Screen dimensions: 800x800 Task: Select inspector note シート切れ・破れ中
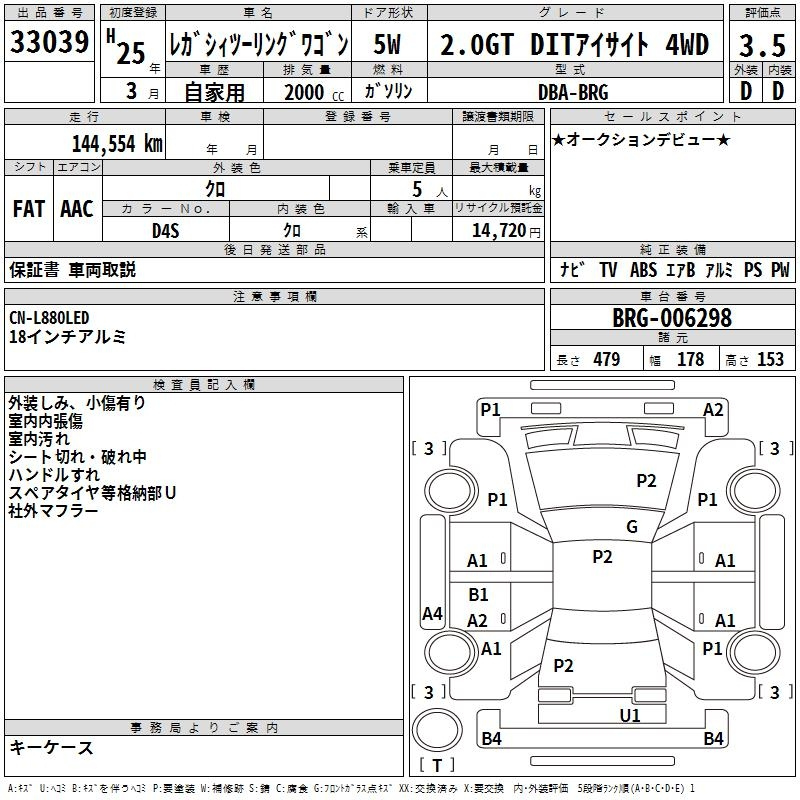coord(78,456)
